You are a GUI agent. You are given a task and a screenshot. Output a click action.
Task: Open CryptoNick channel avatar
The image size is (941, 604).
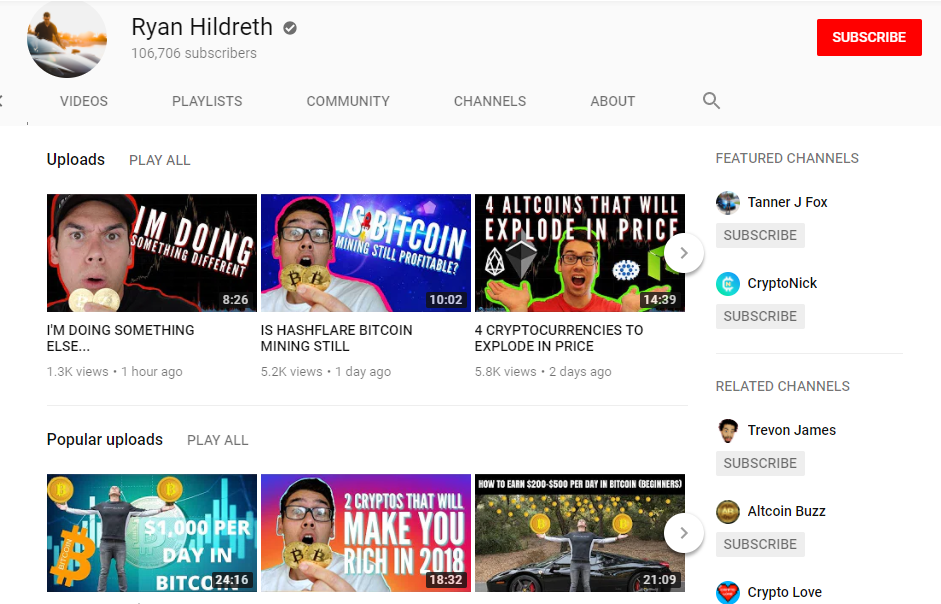click(728, 283)
